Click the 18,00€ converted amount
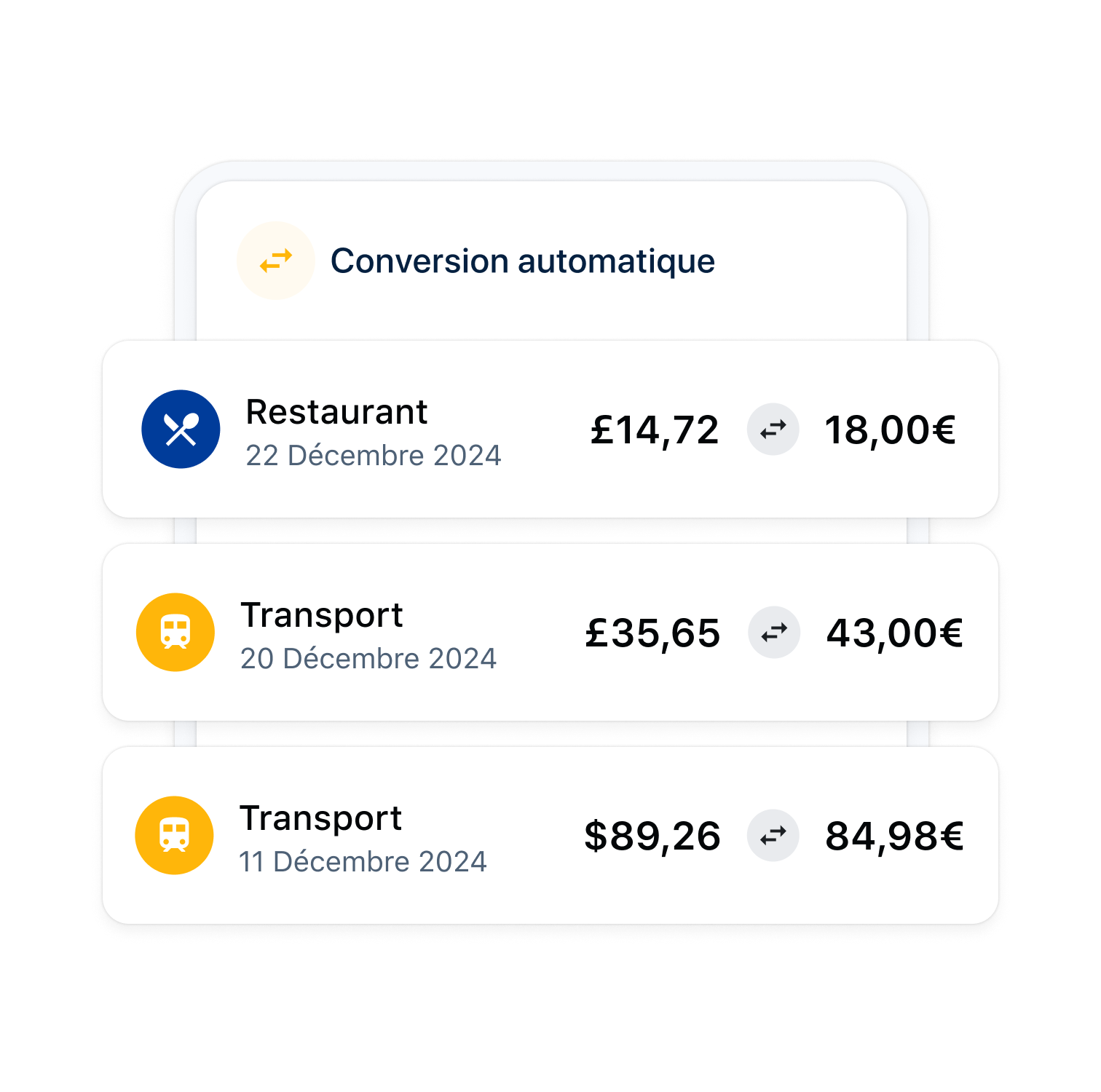 [x=890, y=430]
